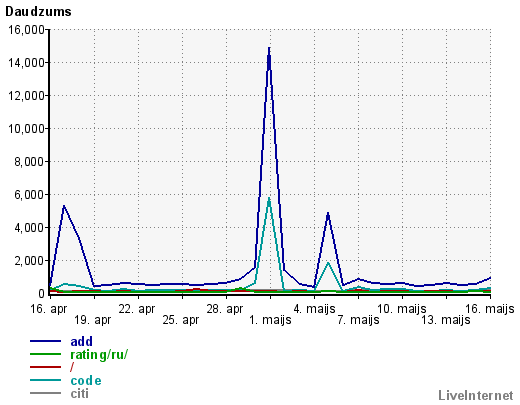Click the '22. apr' axis label
Viewport: 520px width, 405px height.
click(x=137, y=309)
